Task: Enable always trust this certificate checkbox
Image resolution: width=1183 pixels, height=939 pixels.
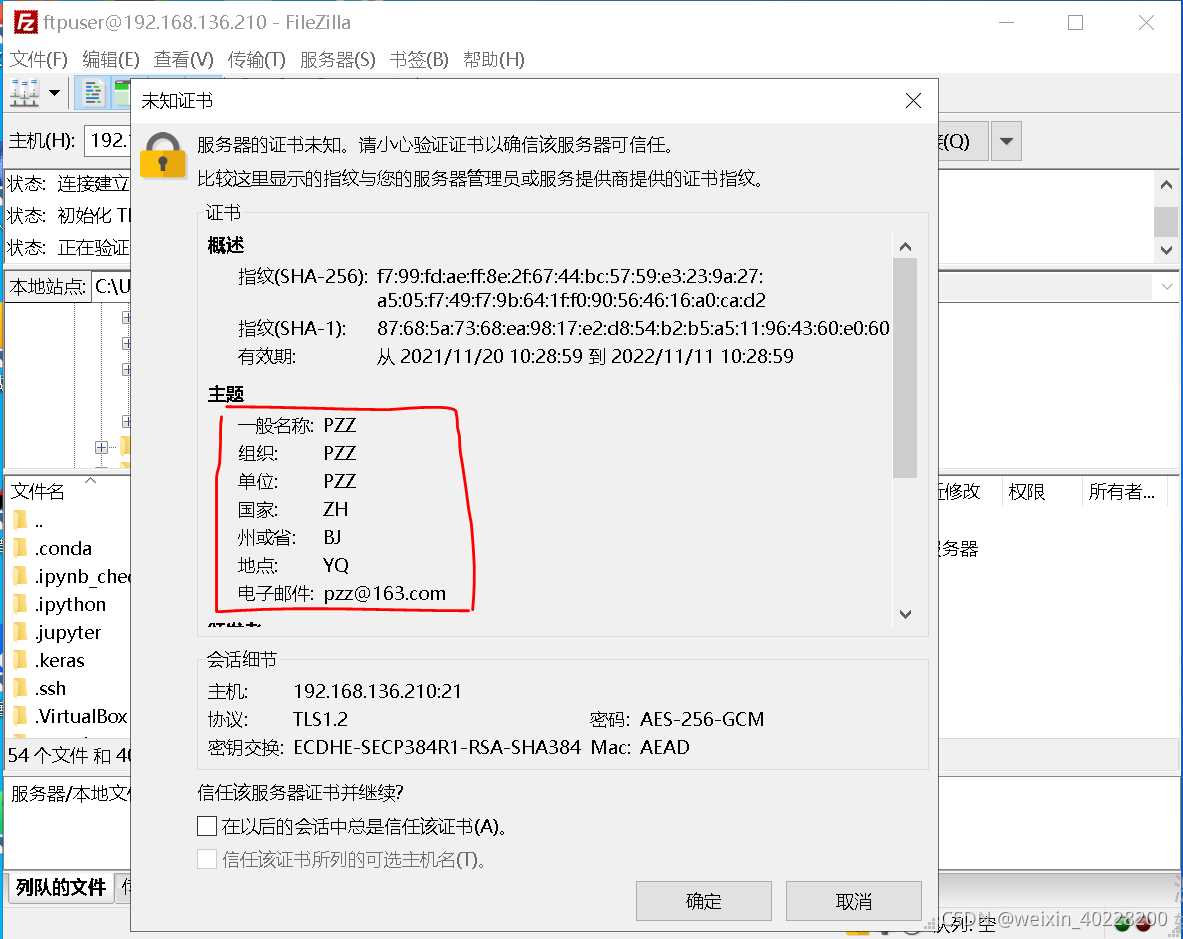Action: coord(207,826)
